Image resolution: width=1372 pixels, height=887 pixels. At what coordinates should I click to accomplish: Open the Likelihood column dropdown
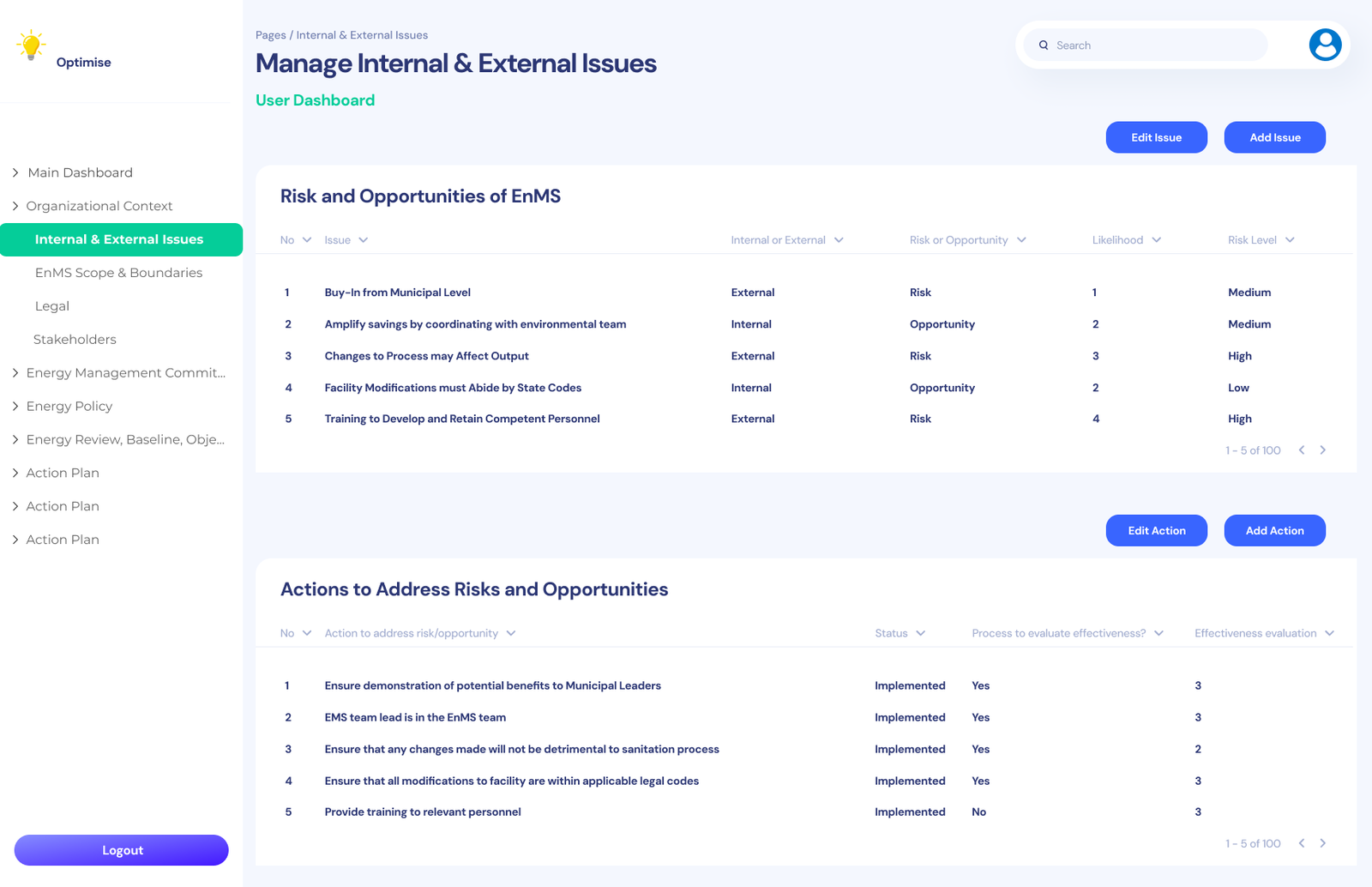click(1156, 240)
